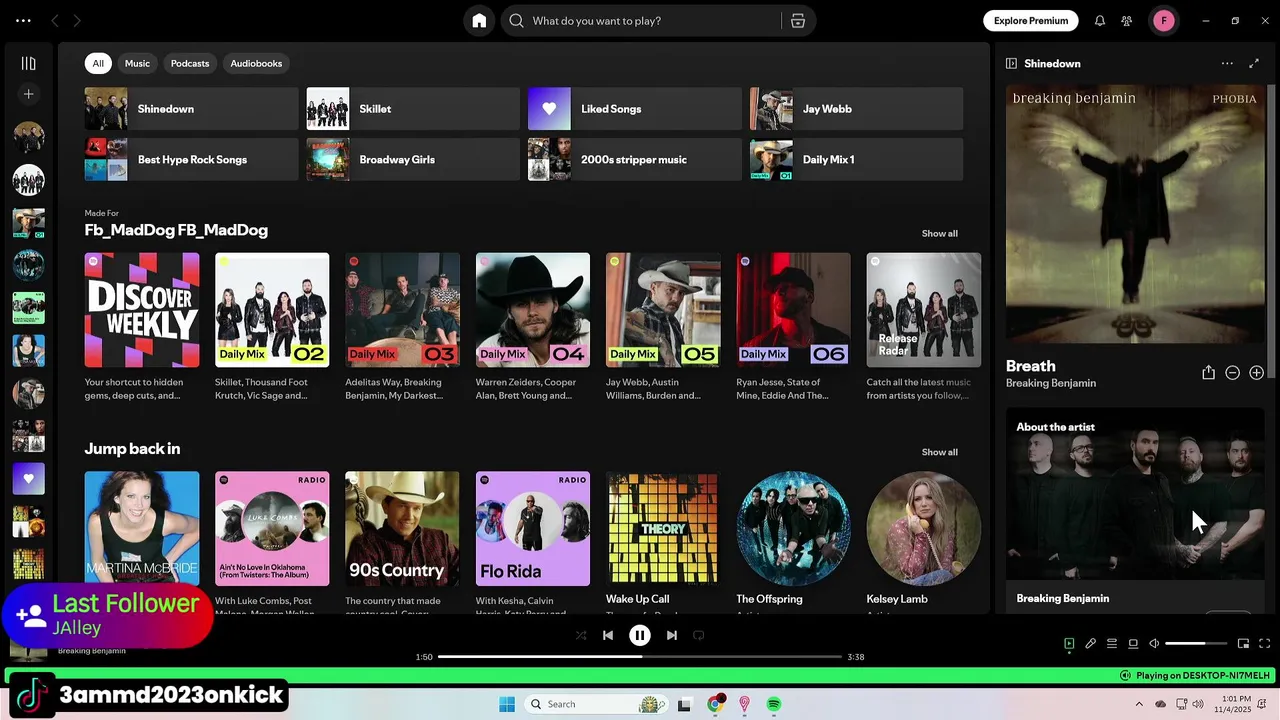This screenshot has height=720, width=1280.
Task: Open the Liked Songs shortcut tile
Action: pyautogui.click(x=635, y=109)
